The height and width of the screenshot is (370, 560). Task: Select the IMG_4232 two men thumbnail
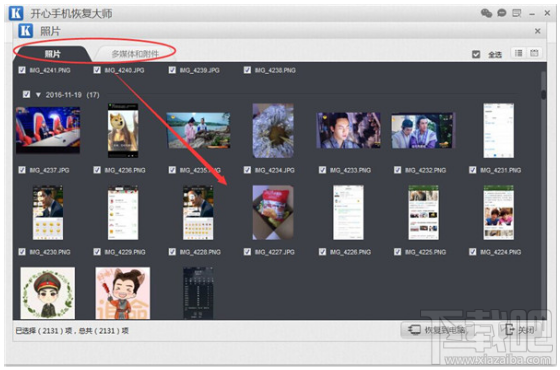point(423,131)
